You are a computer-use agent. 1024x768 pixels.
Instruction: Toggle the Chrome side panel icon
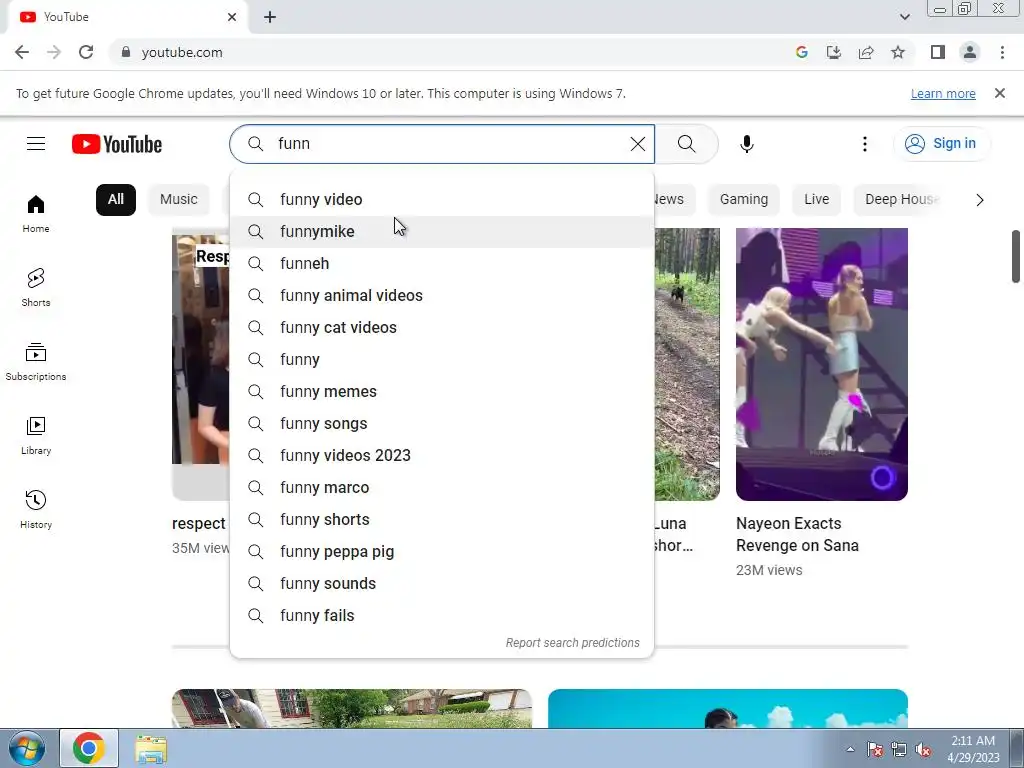[x=938, y=52]
